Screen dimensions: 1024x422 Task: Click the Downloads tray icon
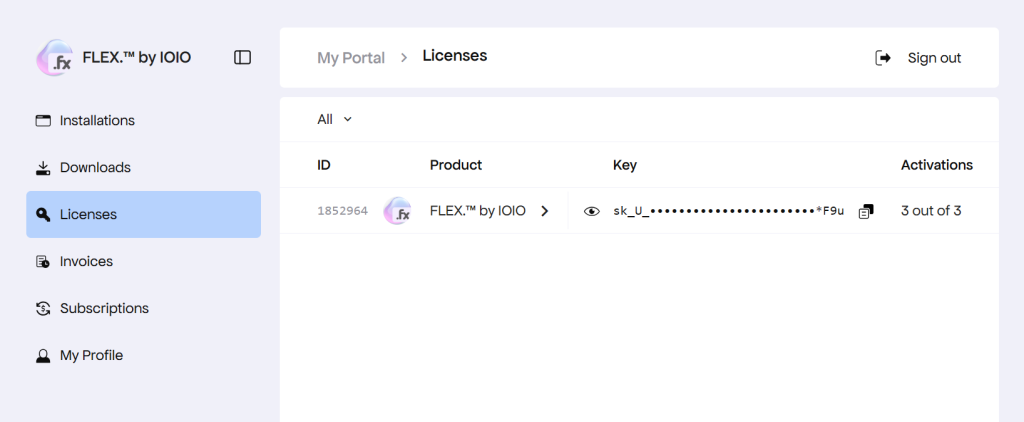coord(43,168)
